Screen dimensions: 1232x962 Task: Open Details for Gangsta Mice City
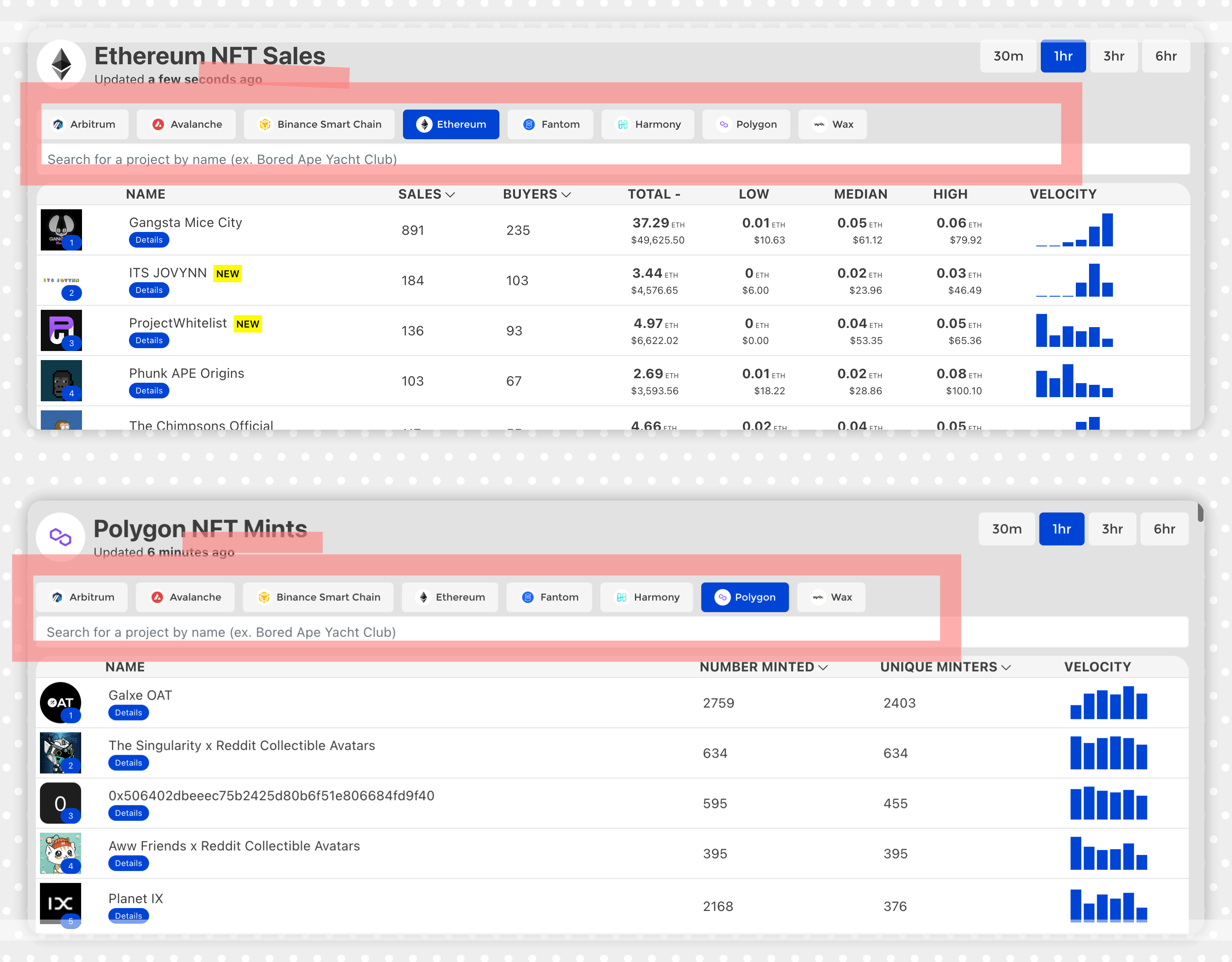pyautogui.click(x=149, y=240)
